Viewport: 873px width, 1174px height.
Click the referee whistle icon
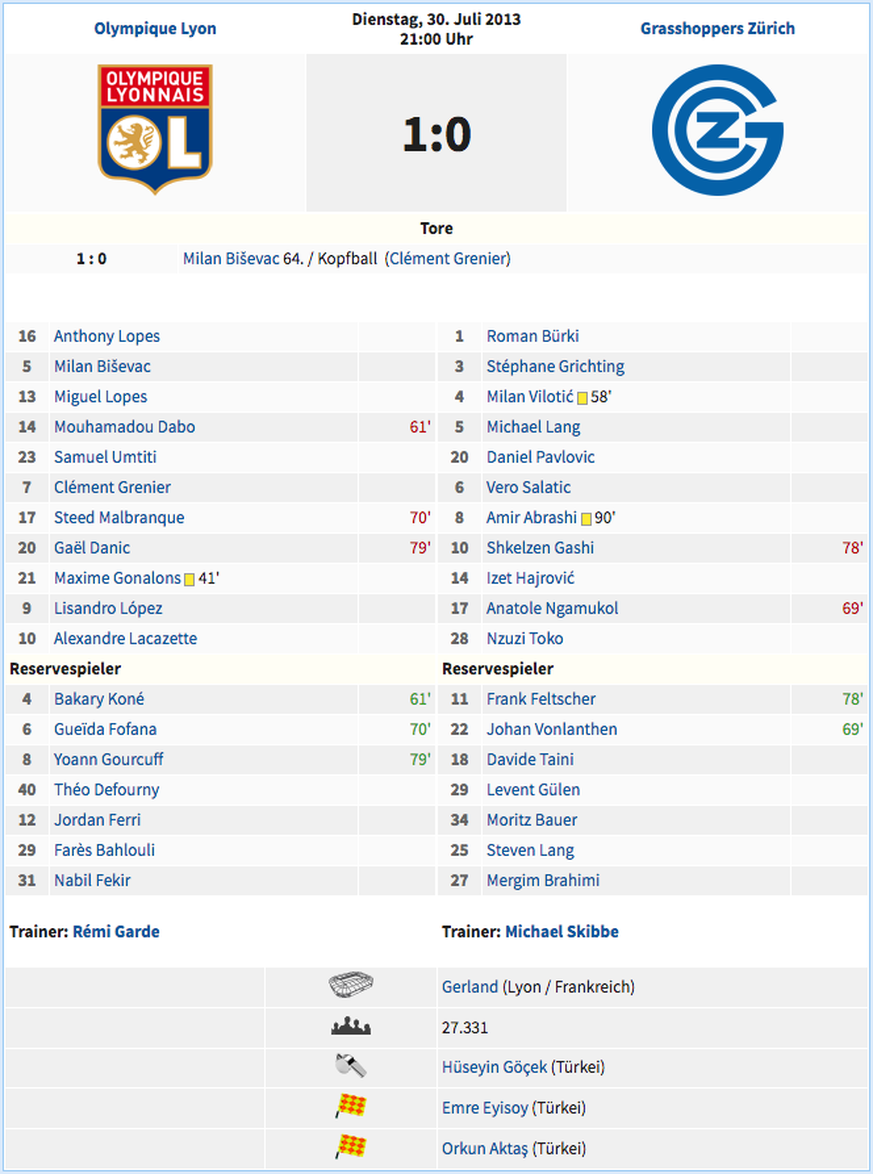351,1066
